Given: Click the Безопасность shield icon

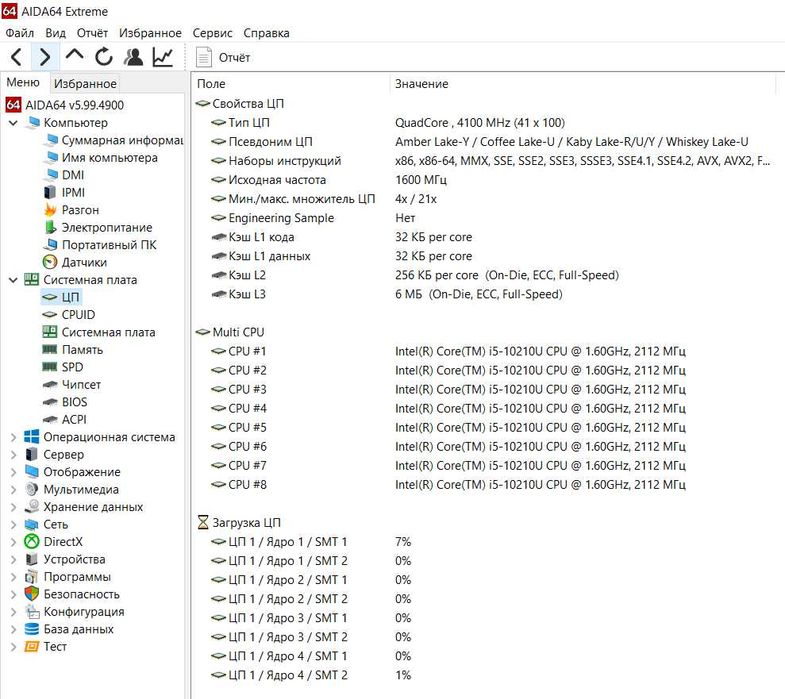Looking at the screenshot, I should click(x=32, y=594).
